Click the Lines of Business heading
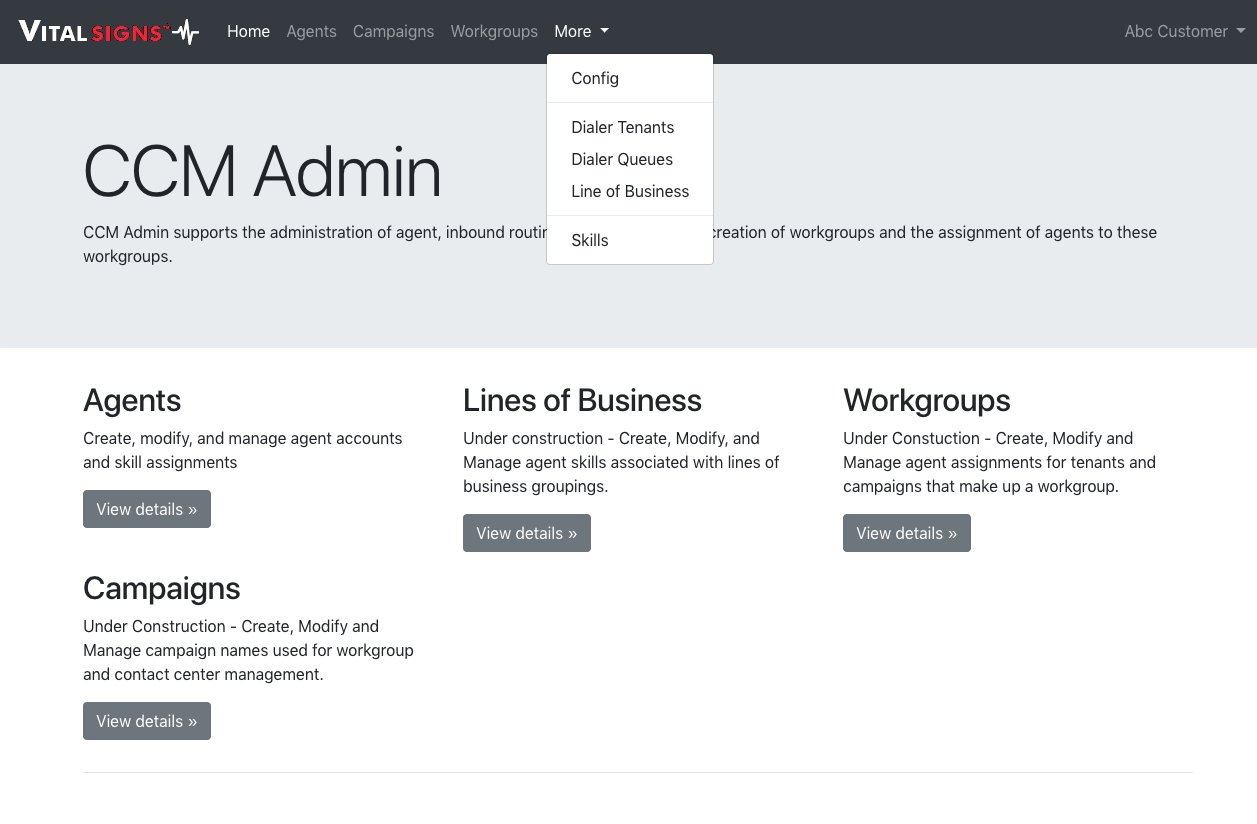 click(x=582, y=401)
